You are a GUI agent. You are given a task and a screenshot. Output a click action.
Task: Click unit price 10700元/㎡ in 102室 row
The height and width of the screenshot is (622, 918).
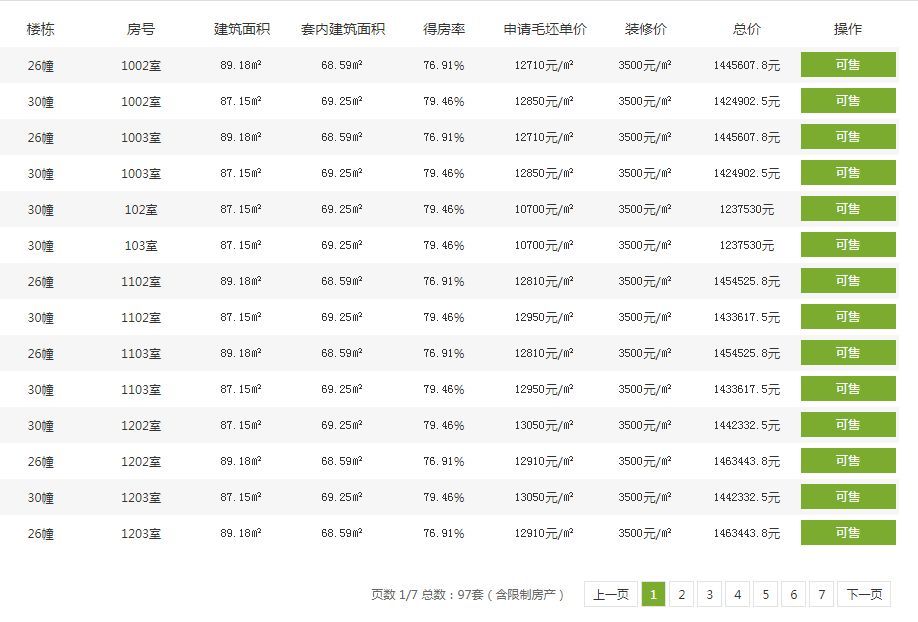tap(544, 209)
